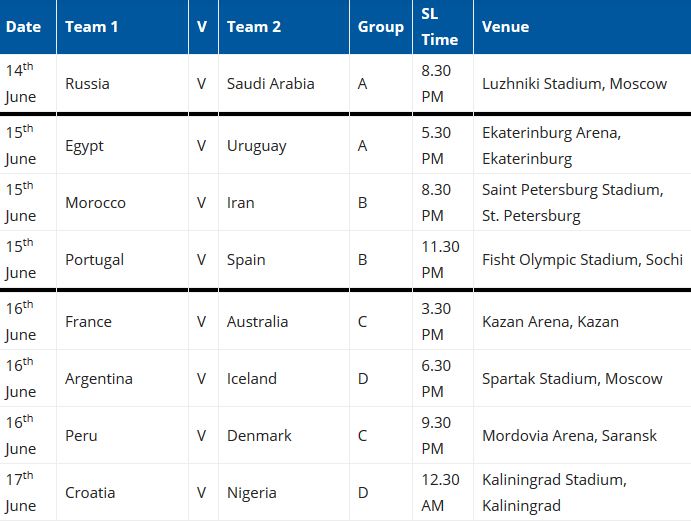Click Mordovia Arena, Saransk venue cell

(x=582, y=435)
